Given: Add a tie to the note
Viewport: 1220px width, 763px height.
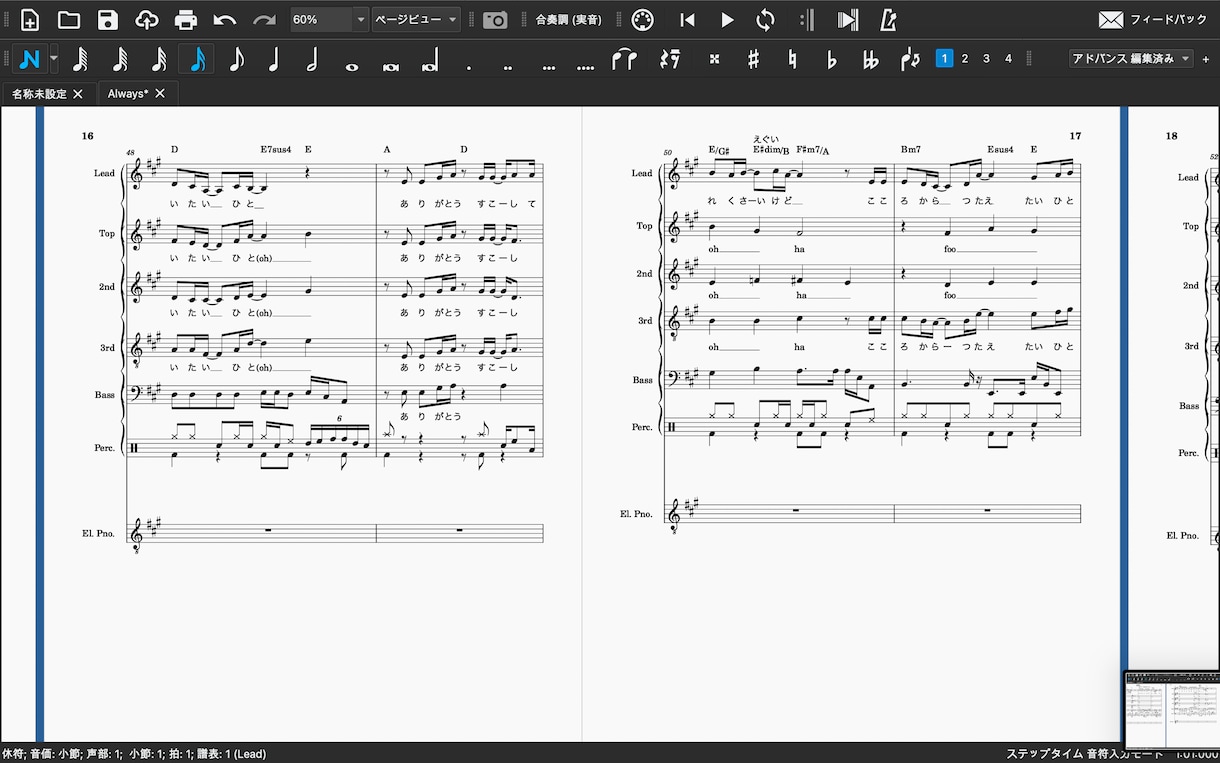Looking at the screenshot, I should (x=624, y=59).
